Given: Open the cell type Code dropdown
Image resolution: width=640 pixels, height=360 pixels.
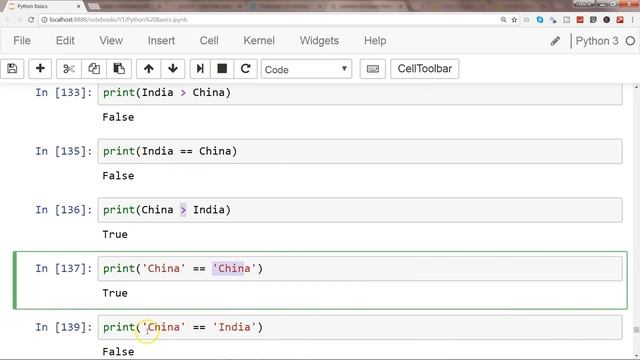Looking at the screenshot, I should pos(307,69).
